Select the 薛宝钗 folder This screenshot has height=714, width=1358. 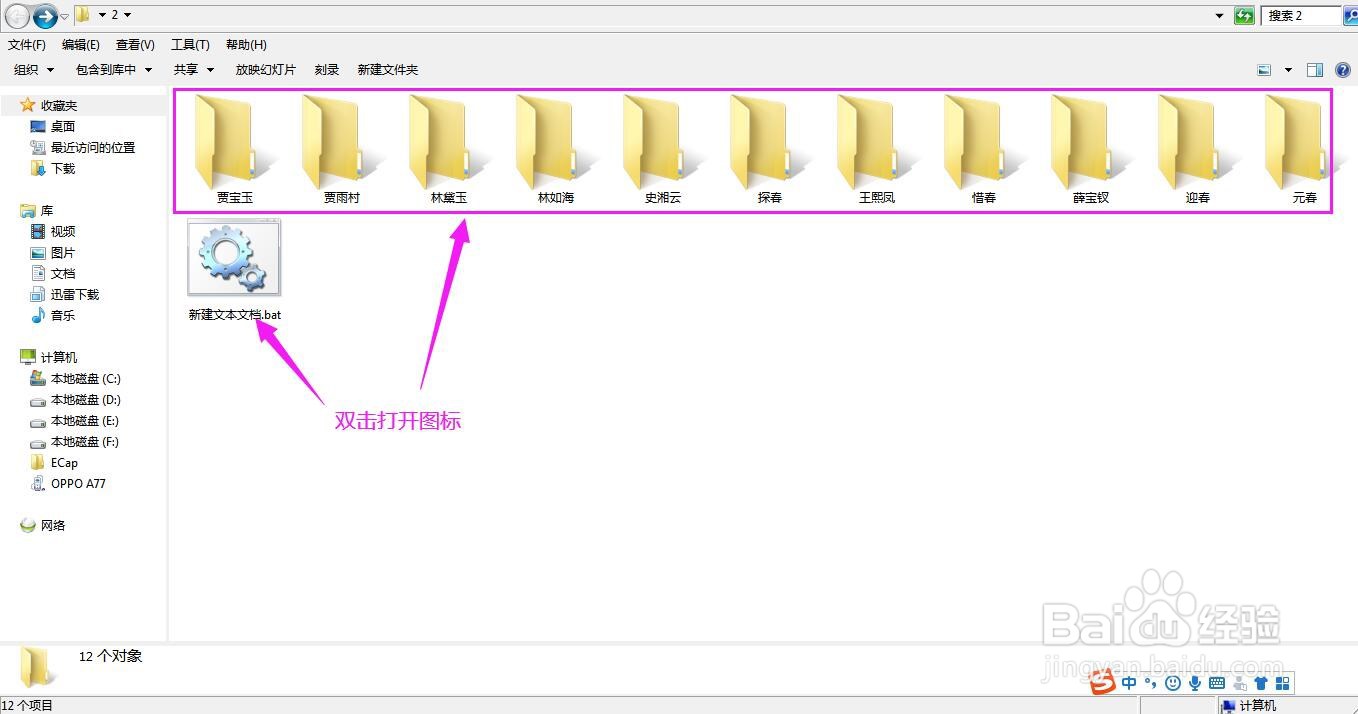pyautogui.click(x=1091, y=149)
